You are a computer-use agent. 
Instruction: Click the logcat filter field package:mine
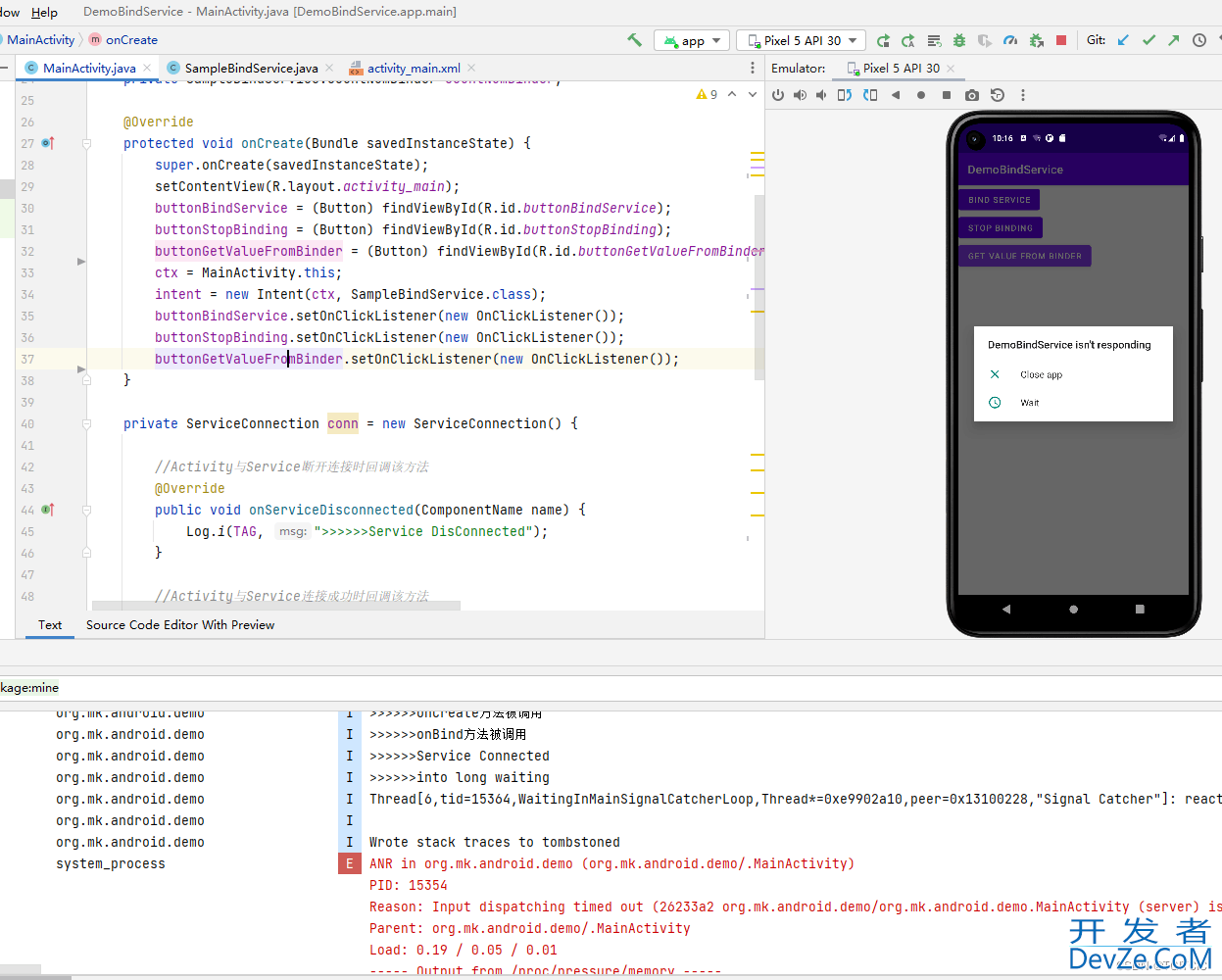click(x=611, y=688)
